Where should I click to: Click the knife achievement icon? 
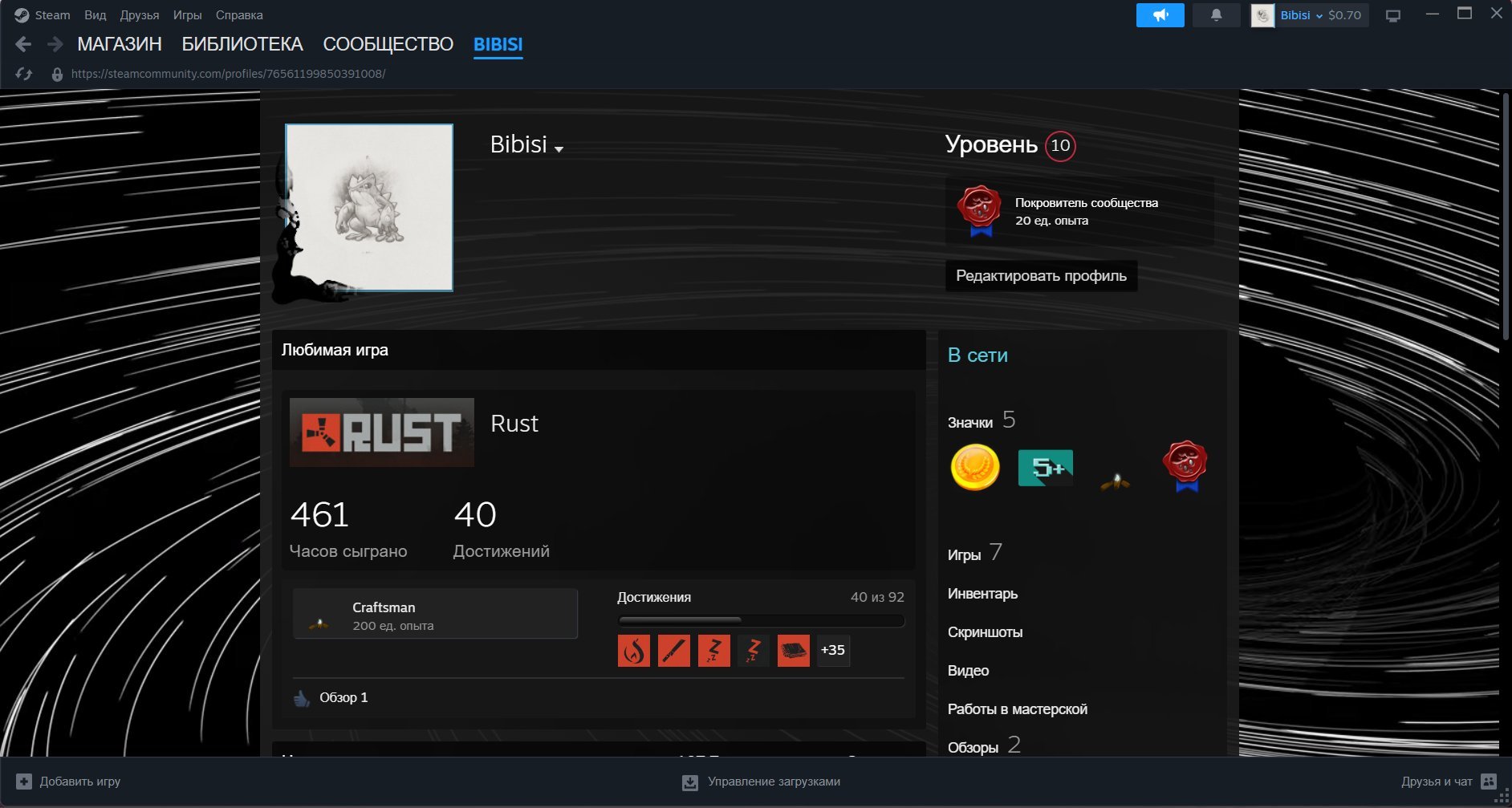[x=674, y=651]
